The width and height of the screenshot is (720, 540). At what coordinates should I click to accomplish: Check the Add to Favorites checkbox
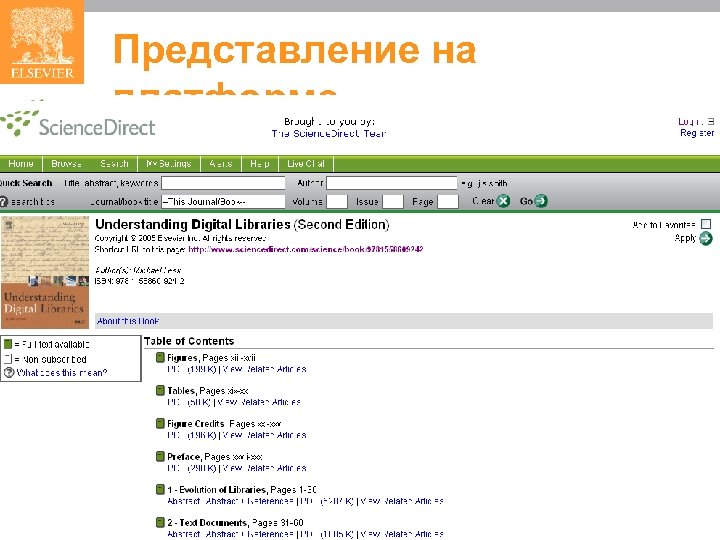pyautogui.click(x=706, y=224)
